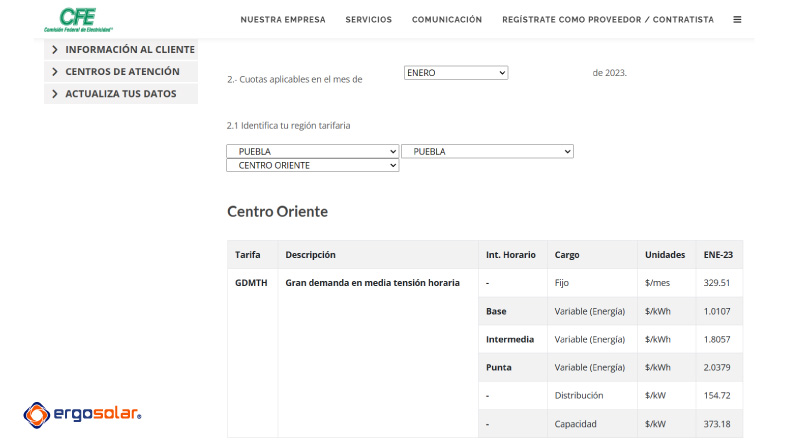Viewport: 800px width, 448px height.
Task: Open the ENERO month dropdown
Action: (456, 72)
